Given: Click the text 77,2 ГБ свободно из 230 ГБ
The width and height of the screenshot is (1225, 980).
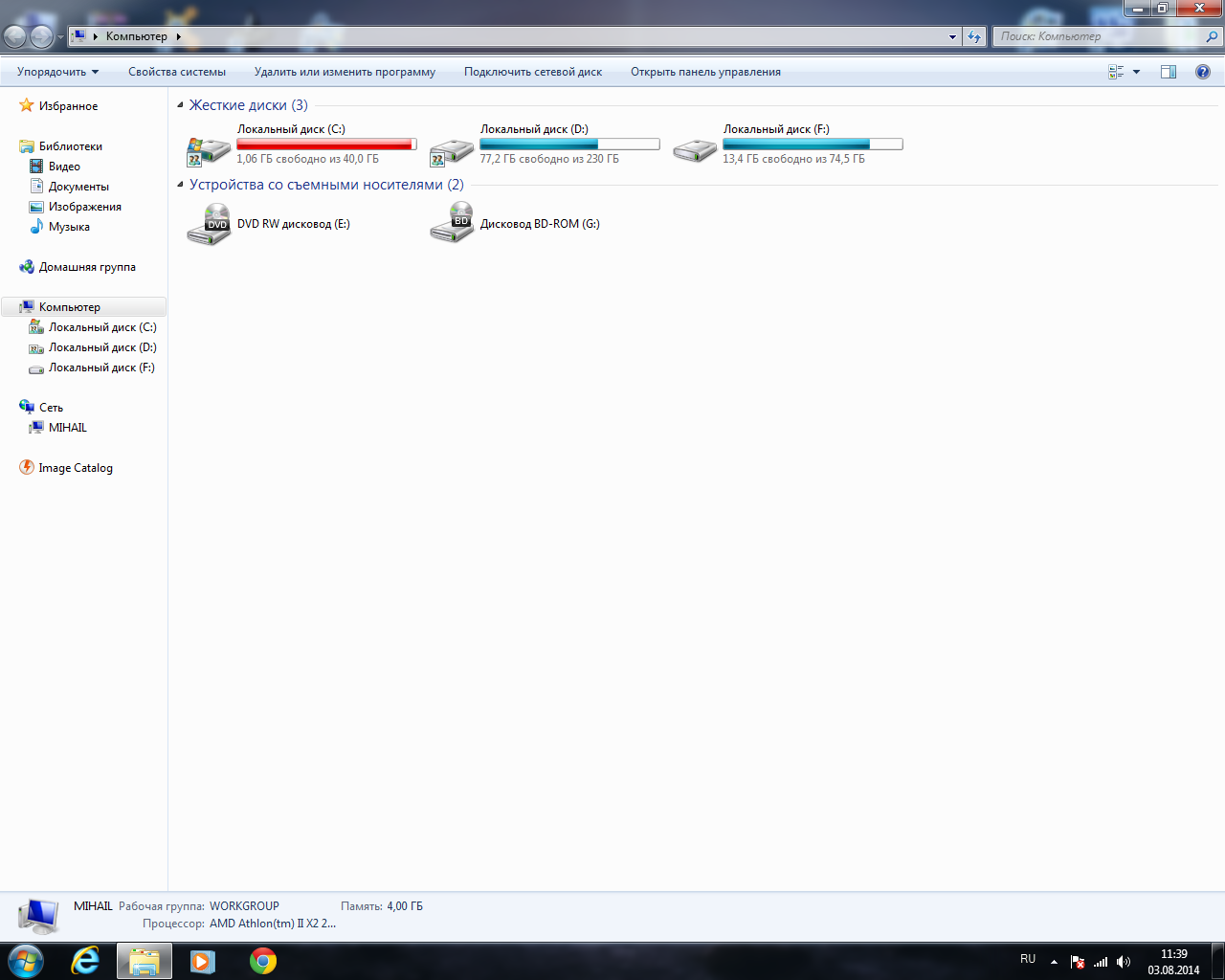Looking at the screenshot, I should point(549,159).
